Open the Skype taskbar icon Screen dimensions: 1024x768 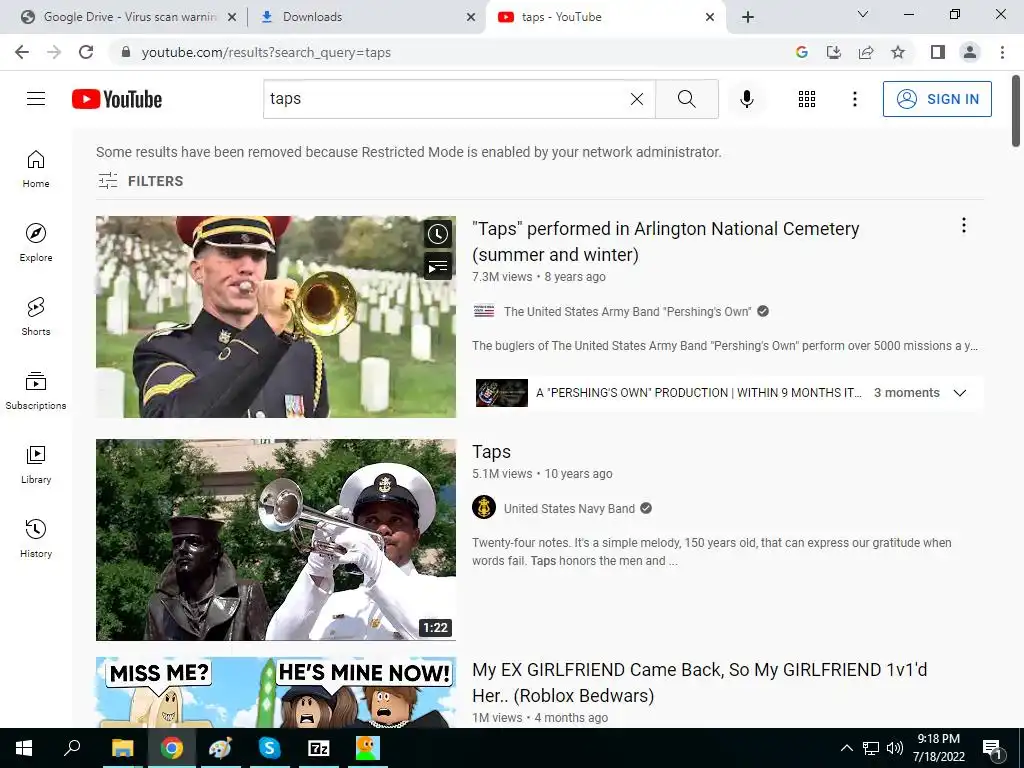[x=269, y=748]
